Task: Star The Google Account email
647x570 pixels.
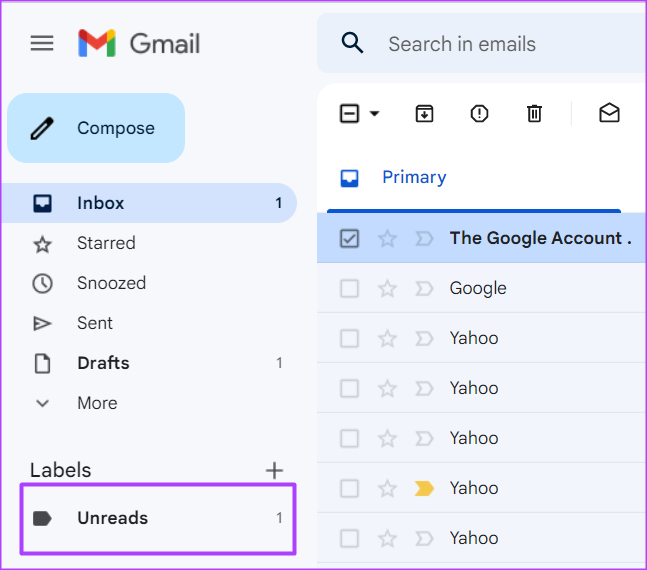Action: (x=387, y=239)
